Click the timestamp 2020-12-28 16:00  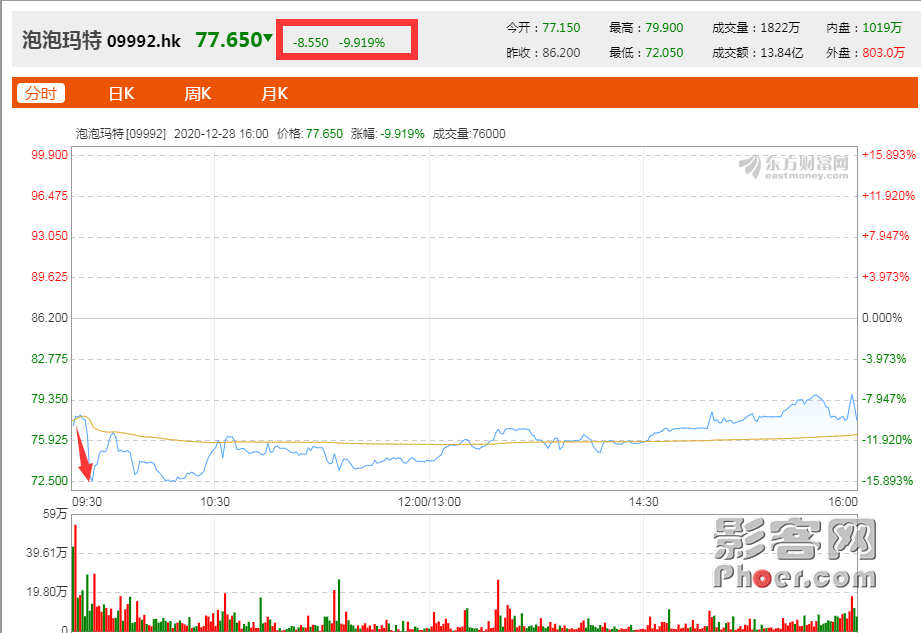click(221, 134)
